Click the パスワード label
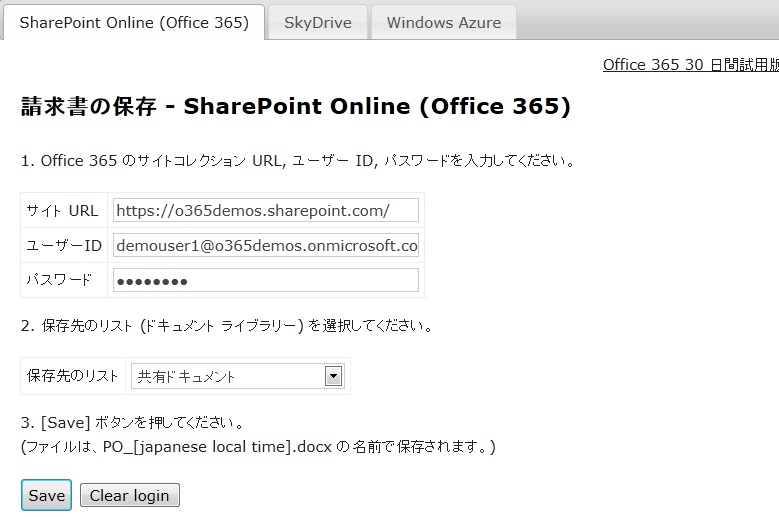This screenshot has height=517, width=779. click(60, 280)
